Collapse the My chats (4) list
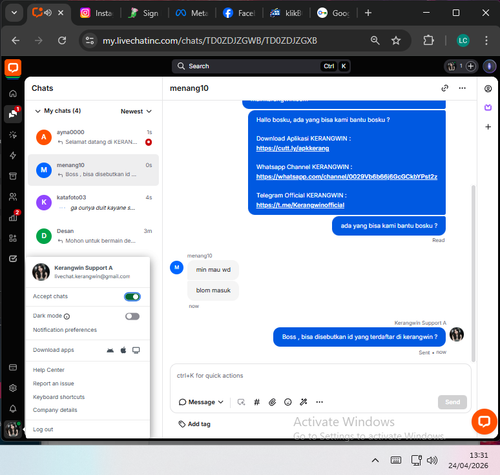Screen dimensions: 500x475 (x=38, y=111)
